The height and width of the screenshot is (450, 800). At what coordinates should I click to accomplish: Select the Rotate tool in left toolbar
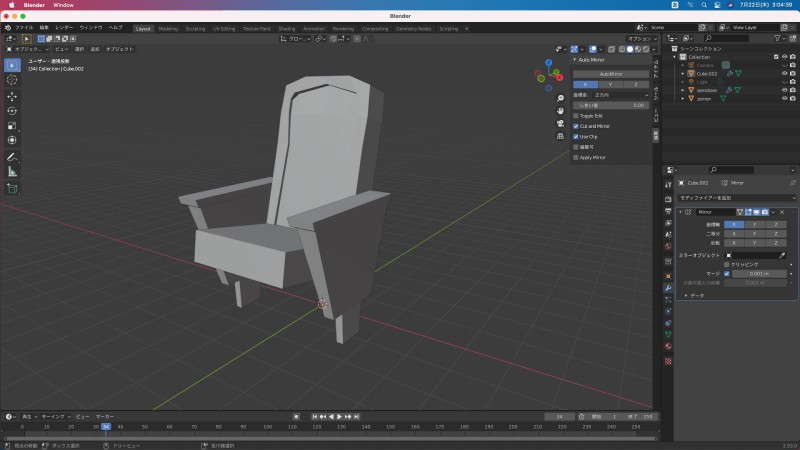coord(12,111)
